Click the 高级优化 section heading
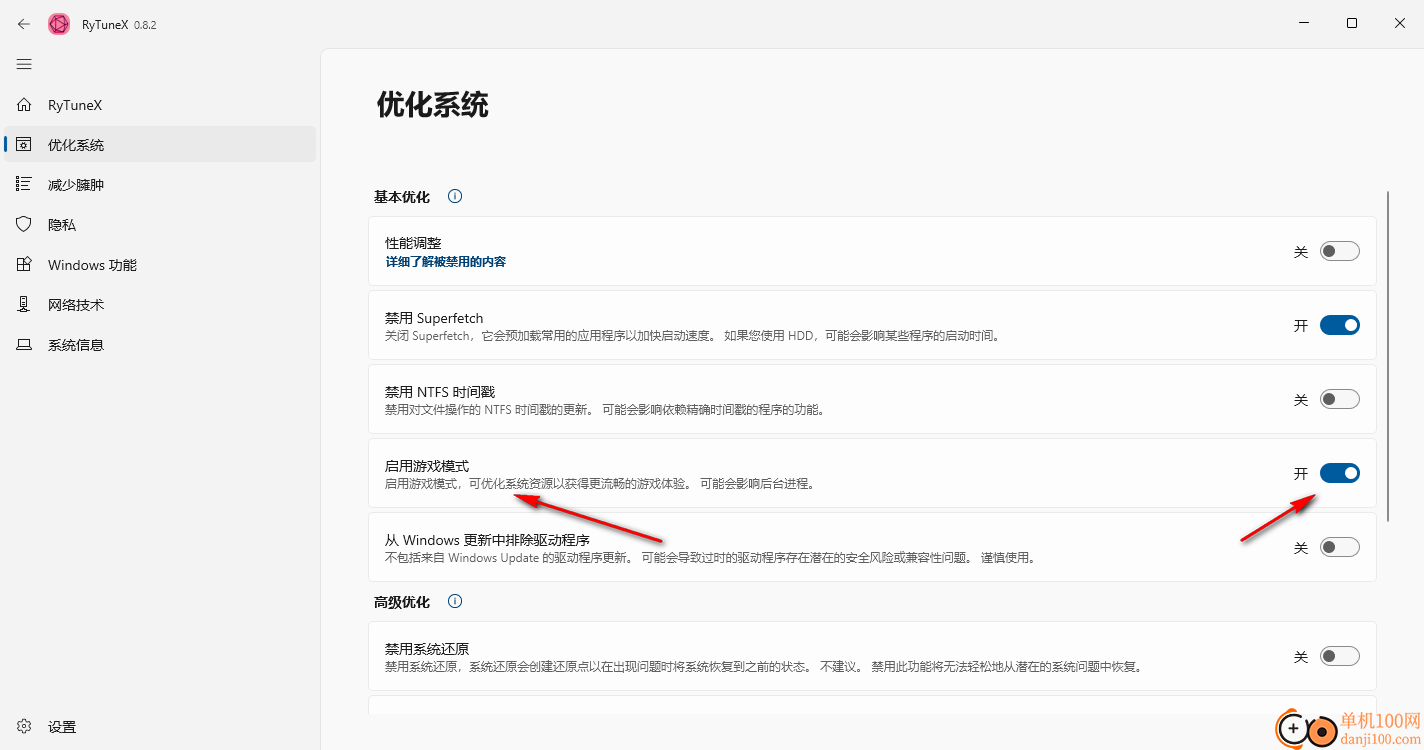1424x750 pixels. (x=402, y=602)
